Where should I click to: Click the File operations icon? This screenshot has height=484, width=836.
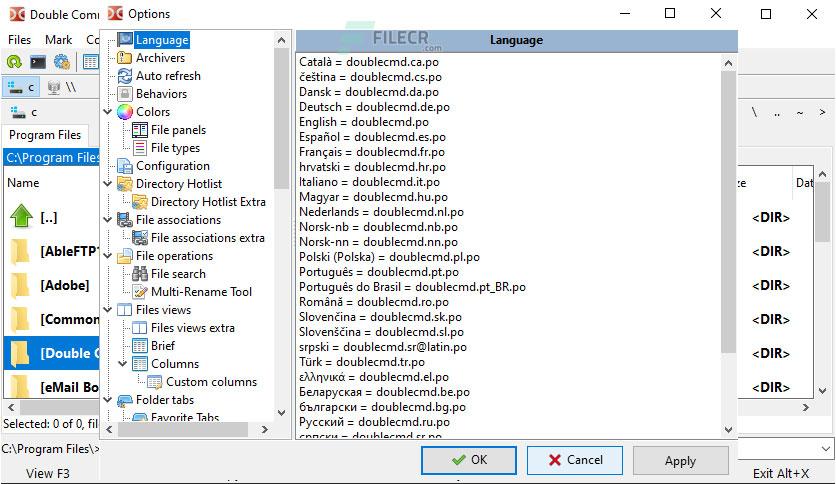pyautogui.click(x=125, y=256)
